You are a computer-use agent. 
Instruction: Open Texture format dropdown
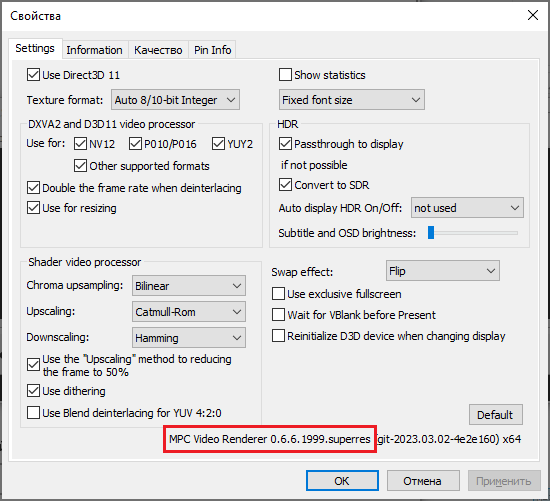pyautogui.click(x=175, y=100)
